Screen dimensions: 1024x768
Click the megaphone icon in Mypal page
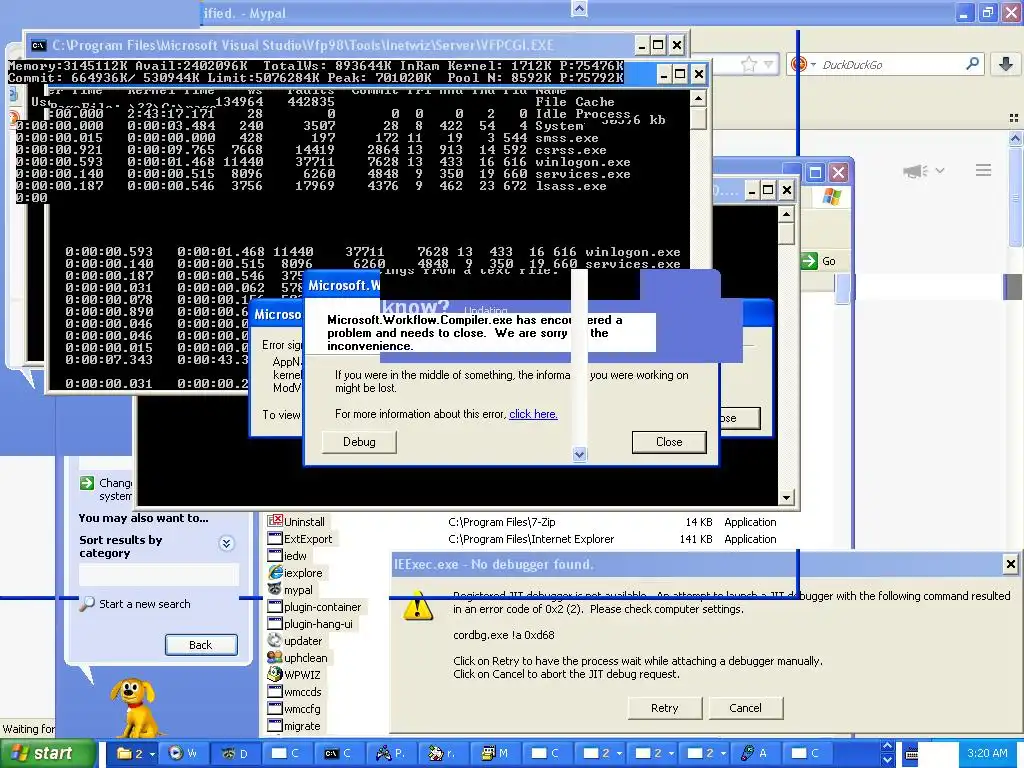[916, 171]
